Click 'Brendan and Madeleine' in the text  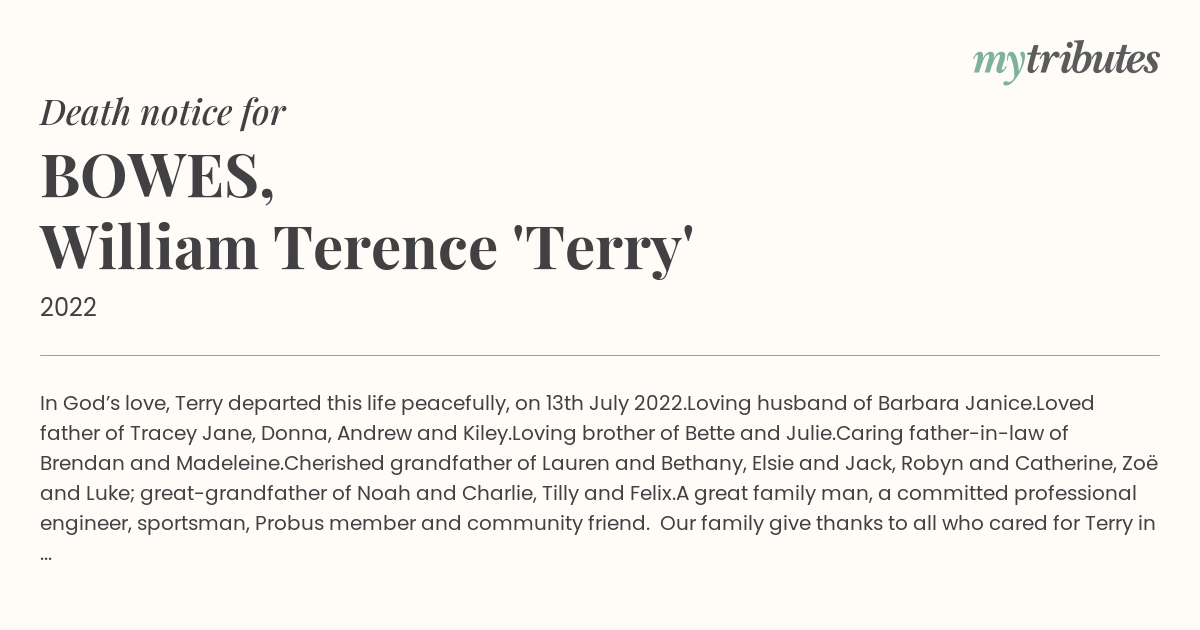(x=161, y=463)
